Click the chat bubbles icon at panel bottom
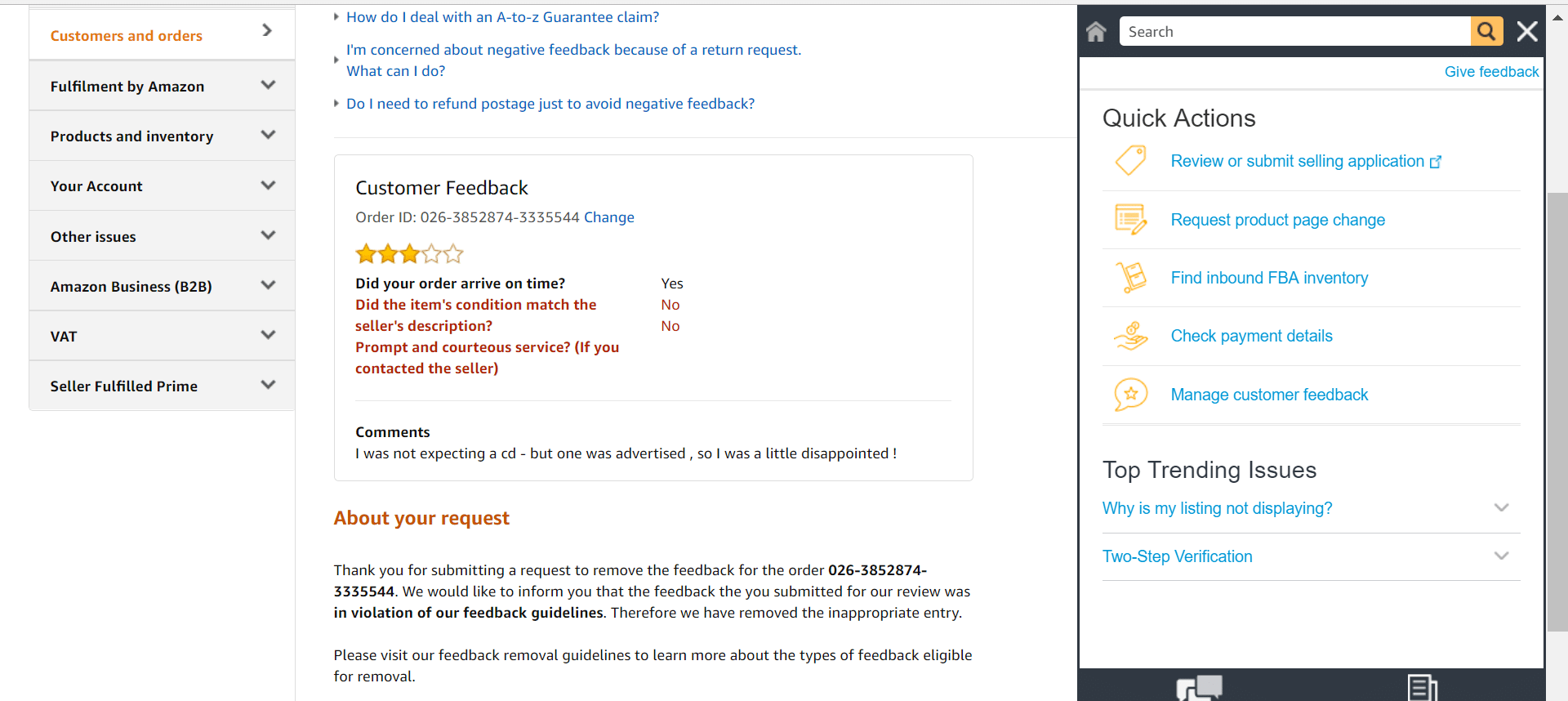This screenshot has width=1568, height=701. tap(1199, 688)
